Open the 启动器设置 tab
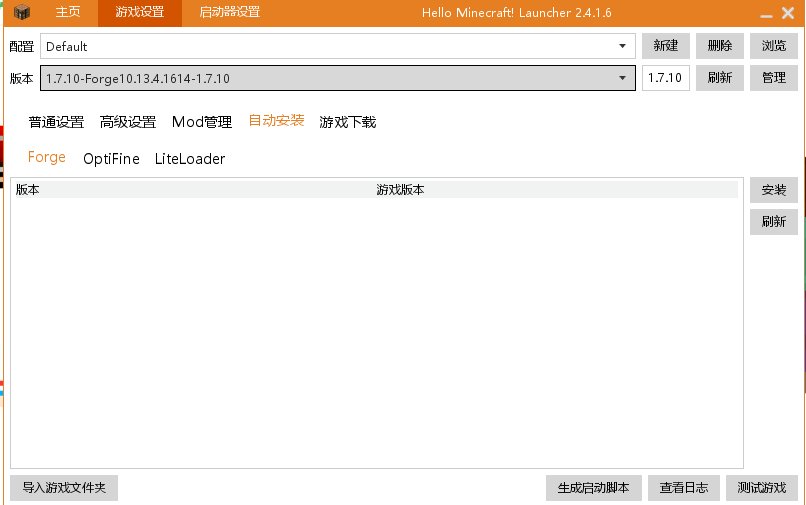This screenshot has height=505, width=806. pos(230,12)
